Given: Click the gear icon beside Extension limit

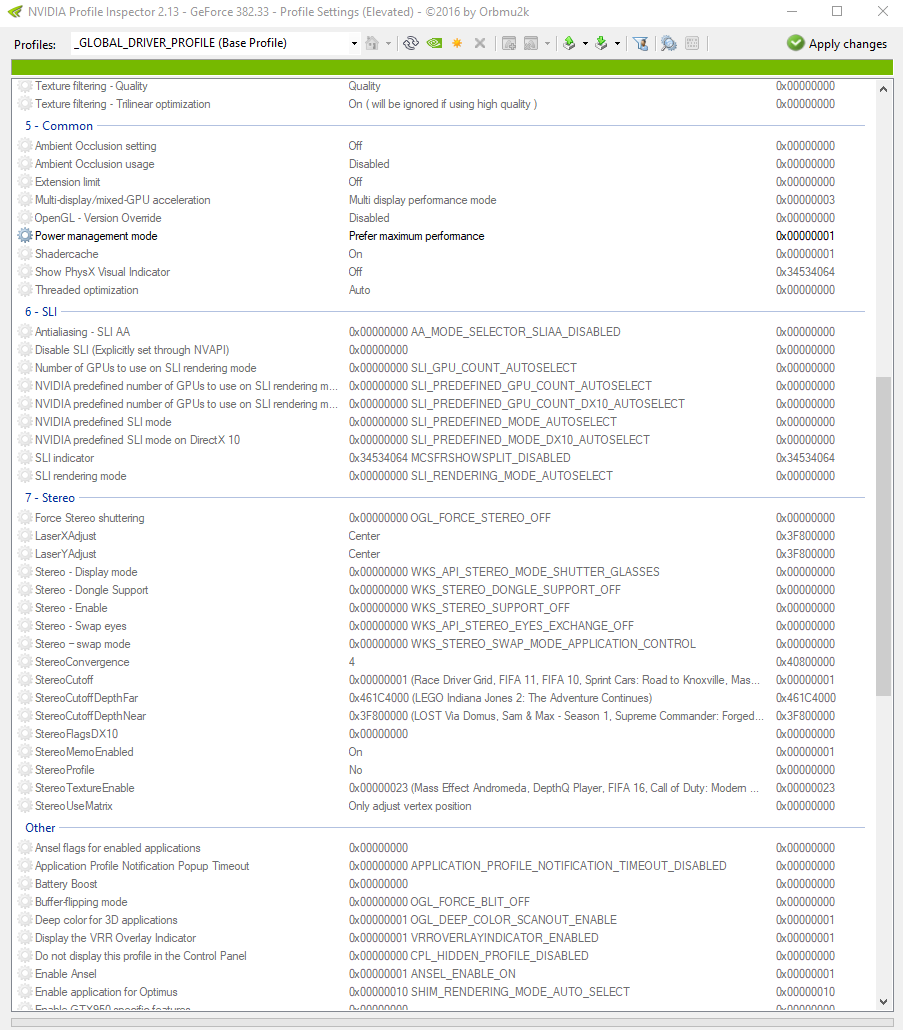Looking at the screenshot, I should 25,182.
